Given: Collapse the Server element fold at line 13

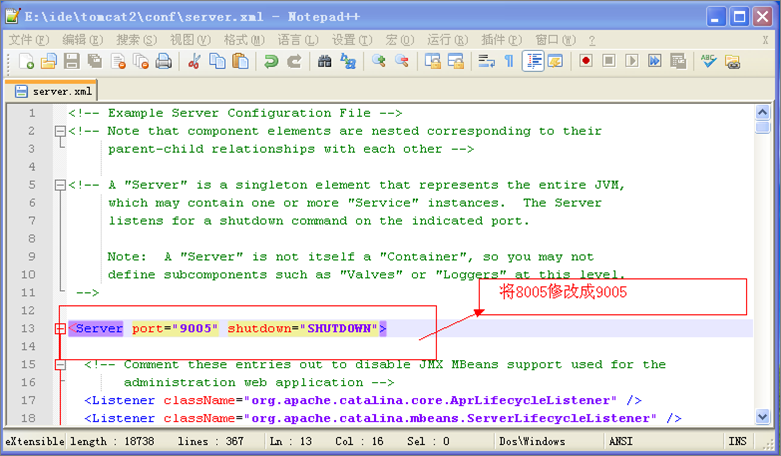Looking at the screenshot, I should [60, 329].
